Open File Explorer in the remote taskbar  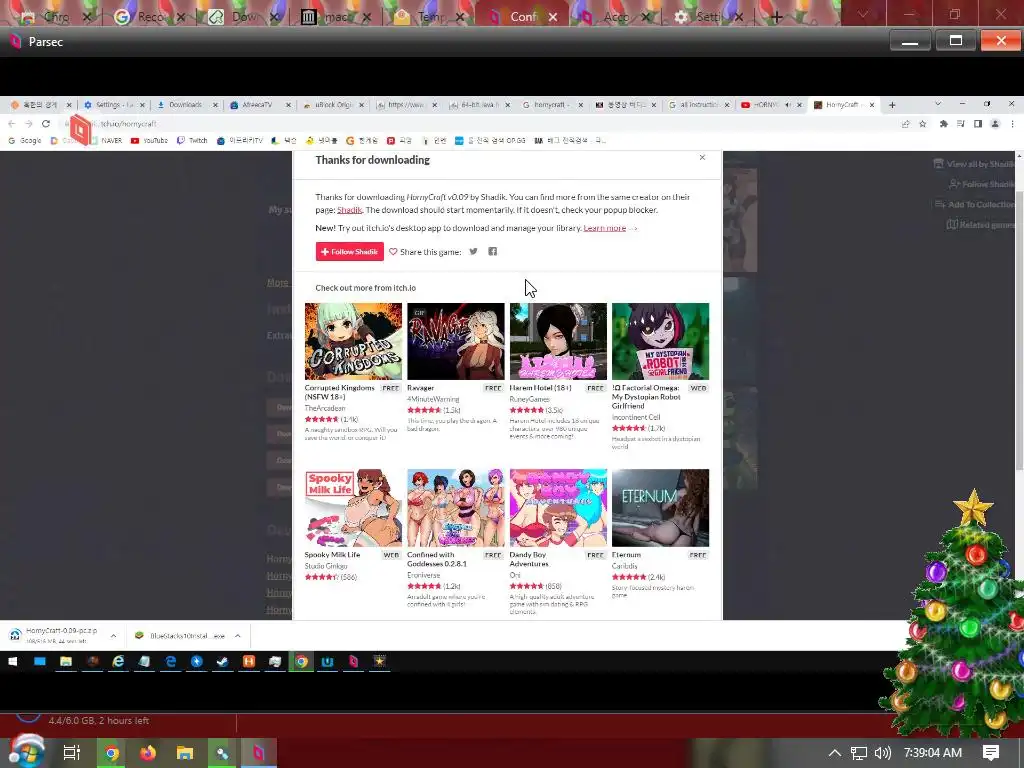(66, 662)
